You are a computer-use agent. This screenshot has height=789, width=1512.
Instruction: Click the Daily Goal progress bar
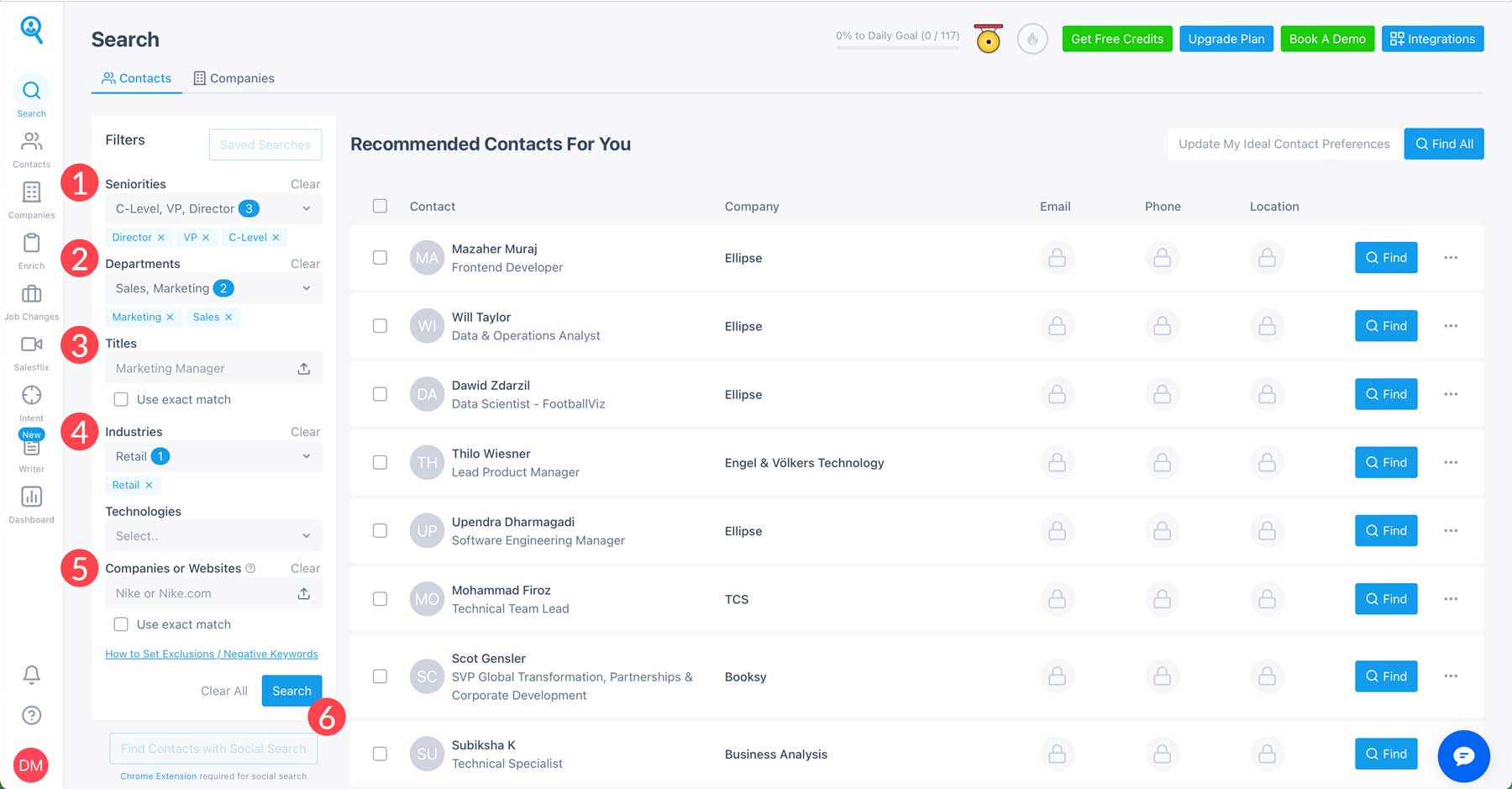click(896, 48)
